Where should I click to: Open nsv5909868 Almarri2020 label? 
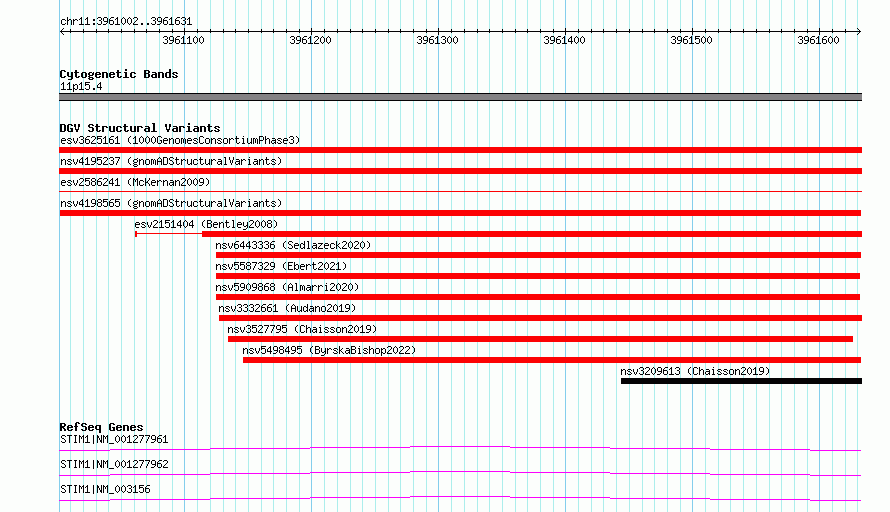287,287
